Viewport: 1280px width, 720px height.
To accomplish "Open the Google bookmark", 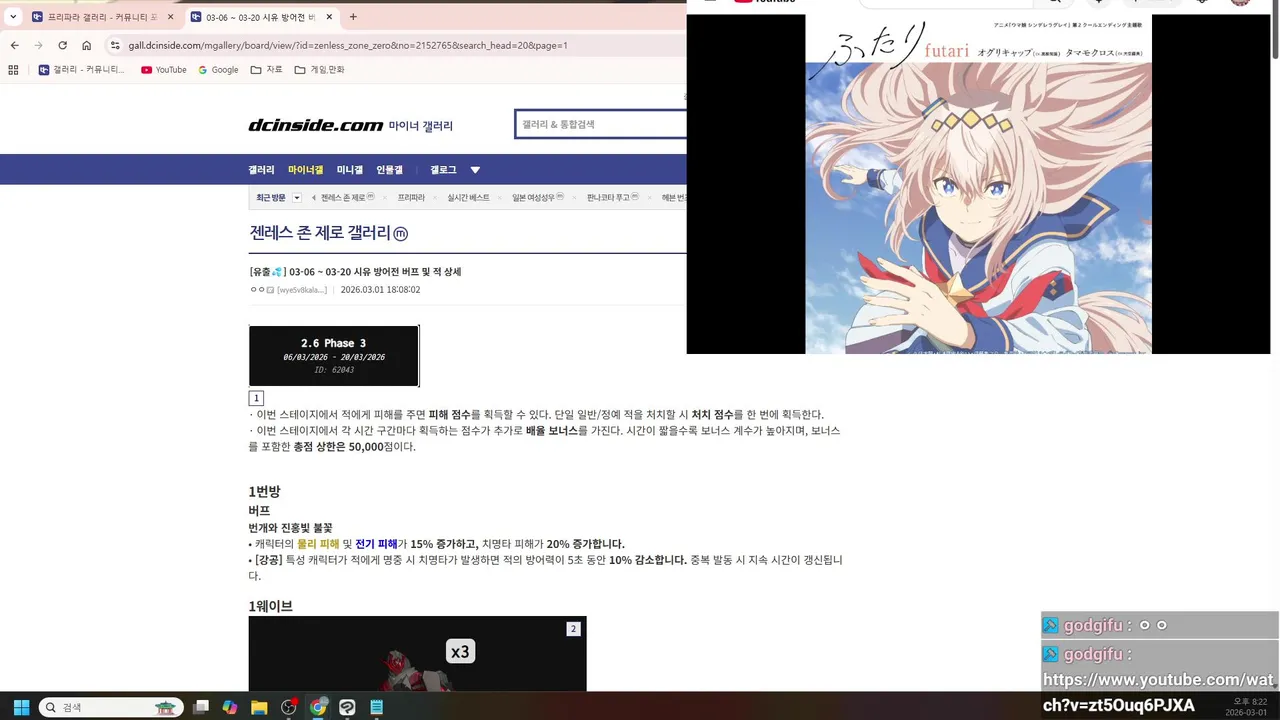I will click(x=218, y=70).
